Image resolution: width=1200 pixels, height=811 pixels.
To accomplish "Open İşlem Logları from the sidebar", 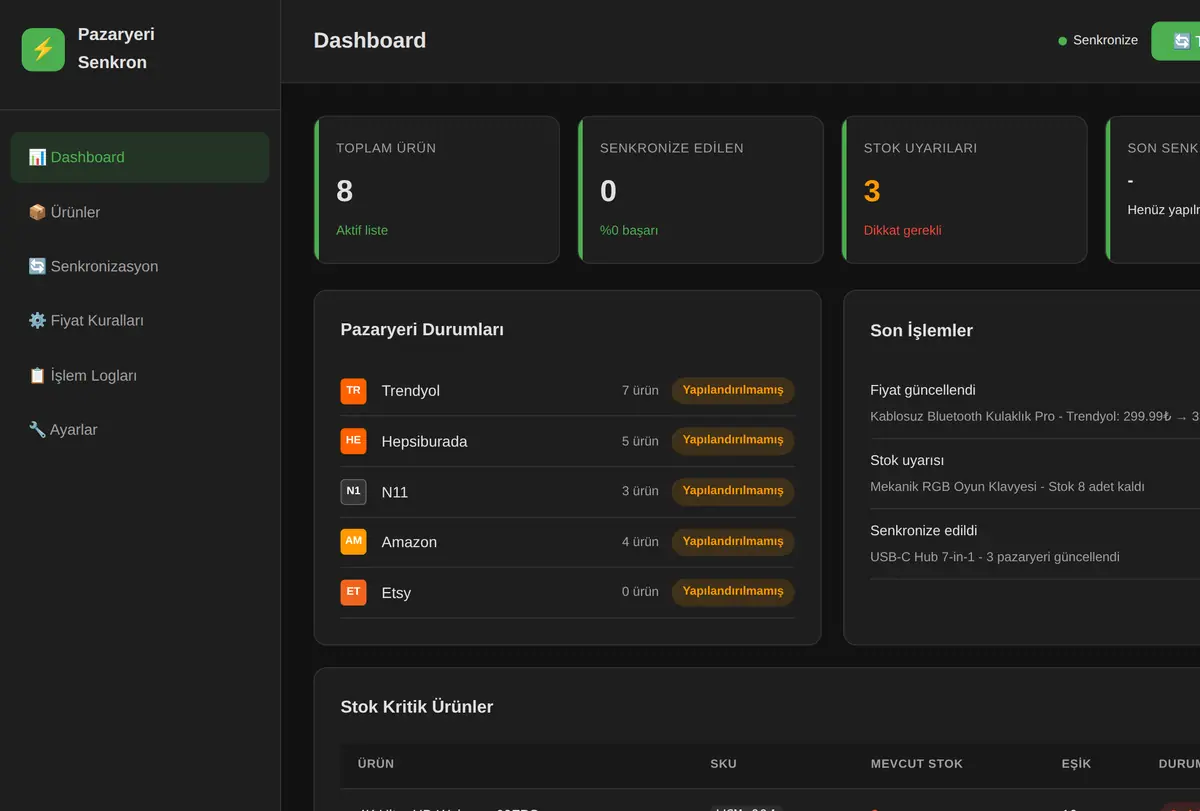I will pos(140,375).
